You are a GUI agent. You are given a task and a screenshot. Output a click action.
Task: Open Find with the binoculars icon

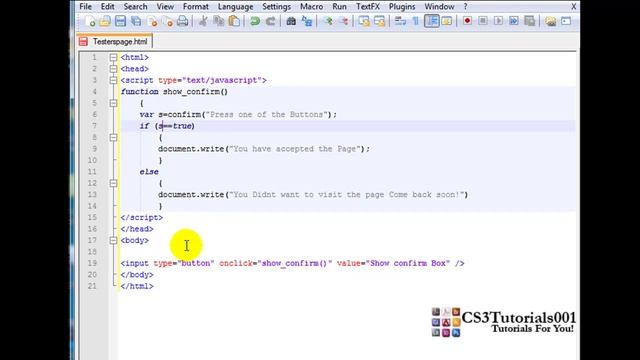(291, 21)
